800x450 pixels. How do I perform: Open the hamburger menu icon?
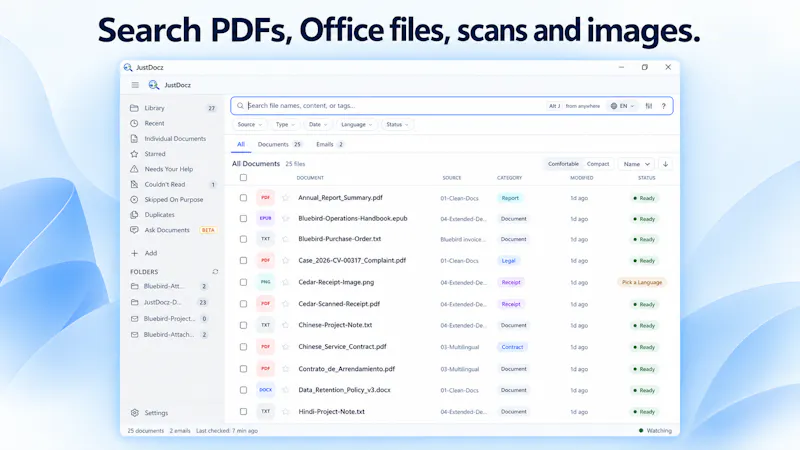point(135,85)
